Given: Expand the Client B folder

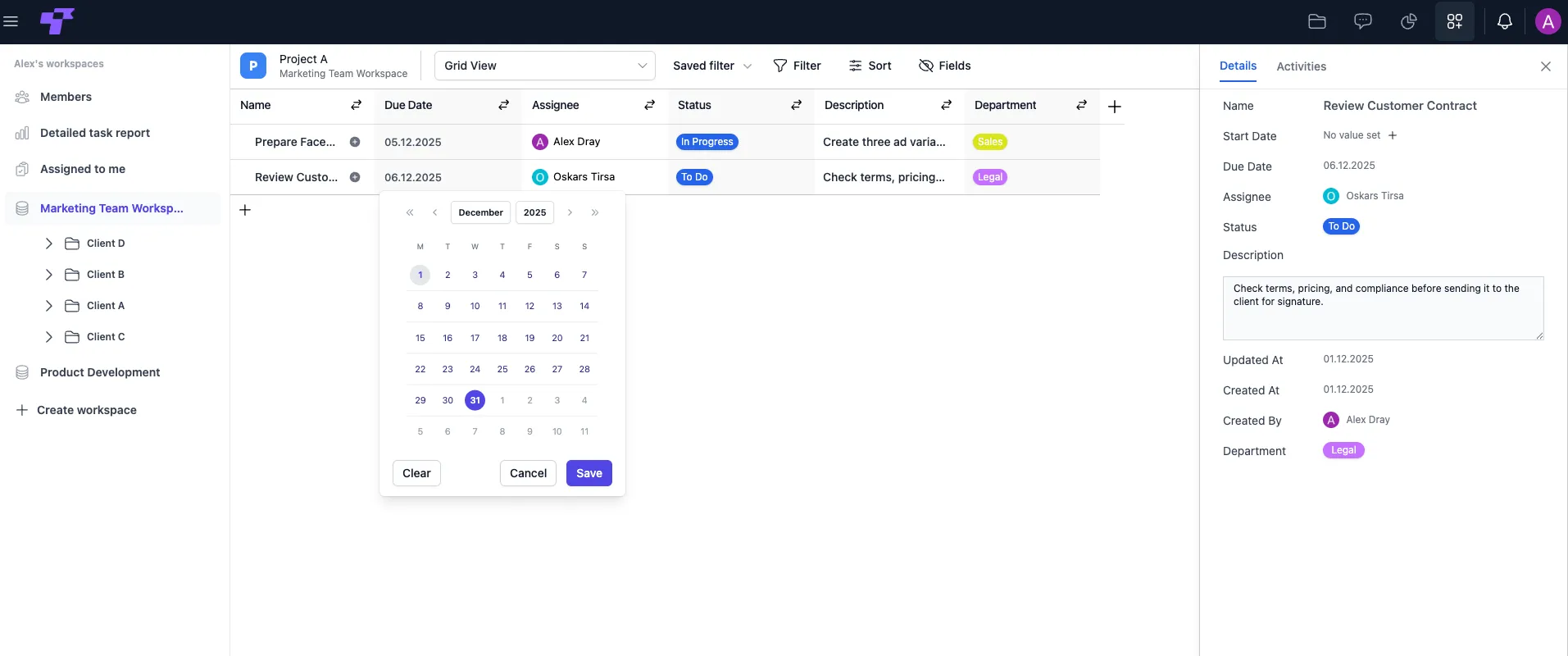Looking at the screenshot, I should (48, 275).
